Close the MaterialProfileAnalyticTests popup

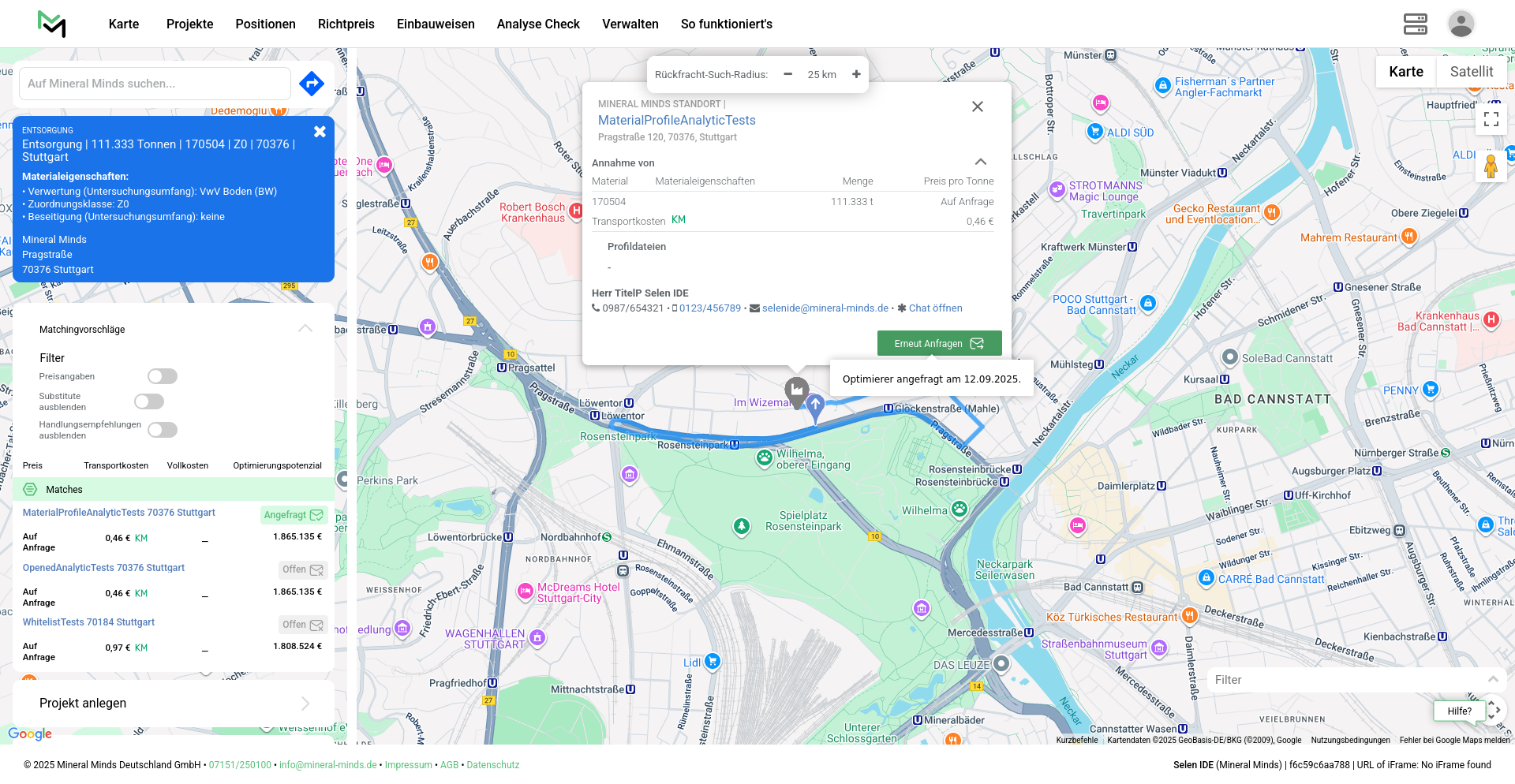[977, 106]
